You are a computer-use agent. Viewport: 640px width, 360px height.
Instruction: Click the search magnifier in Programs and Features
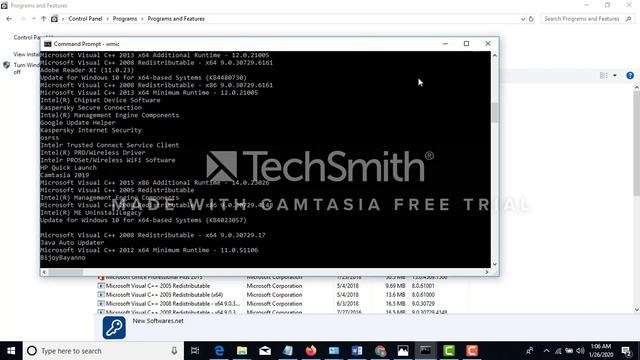click(x=629, y=19)
